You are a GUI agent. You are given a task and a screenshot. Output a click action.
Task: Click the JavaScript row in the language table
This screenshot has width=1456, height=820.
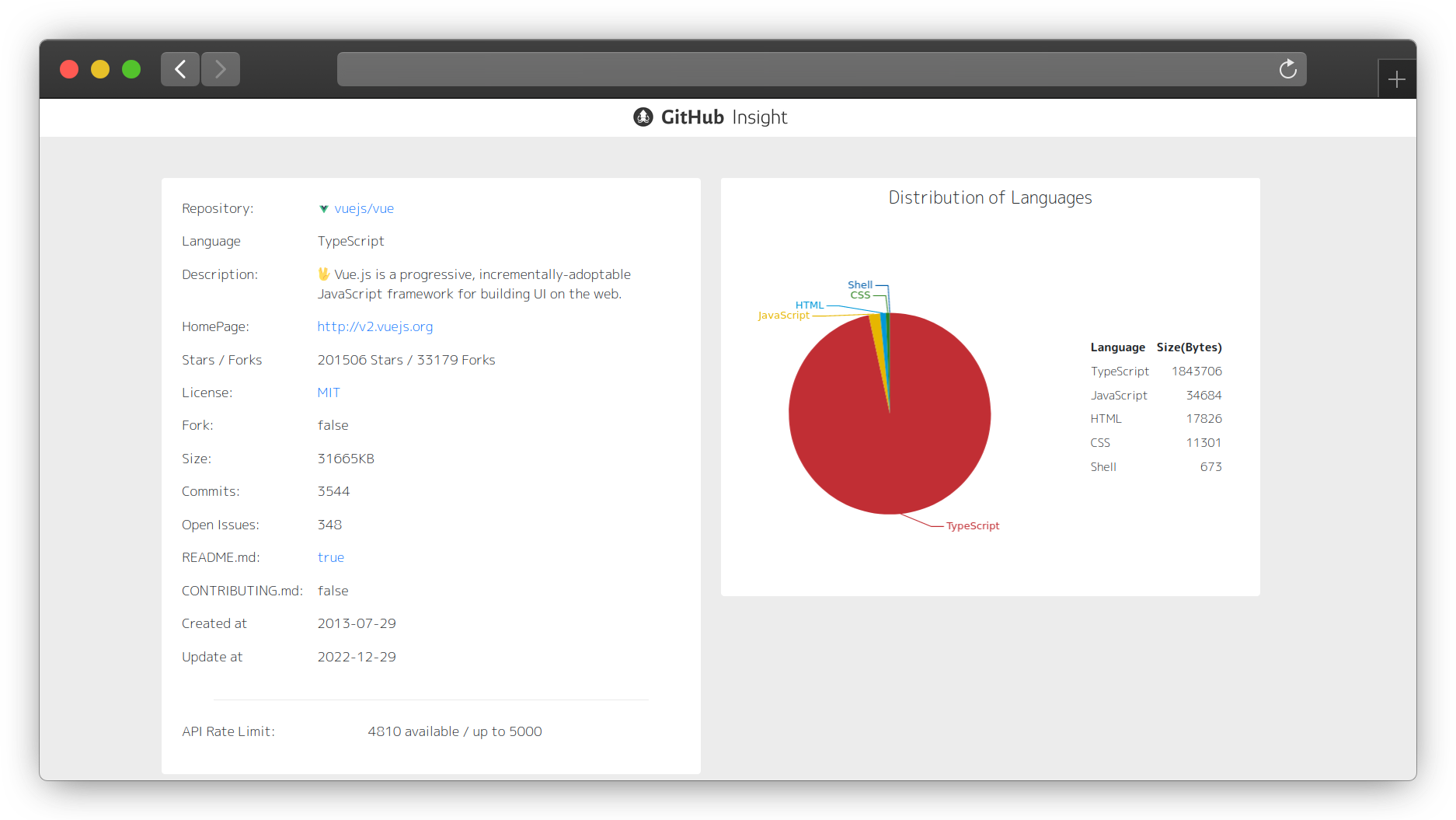click(x=1156, y=395)
